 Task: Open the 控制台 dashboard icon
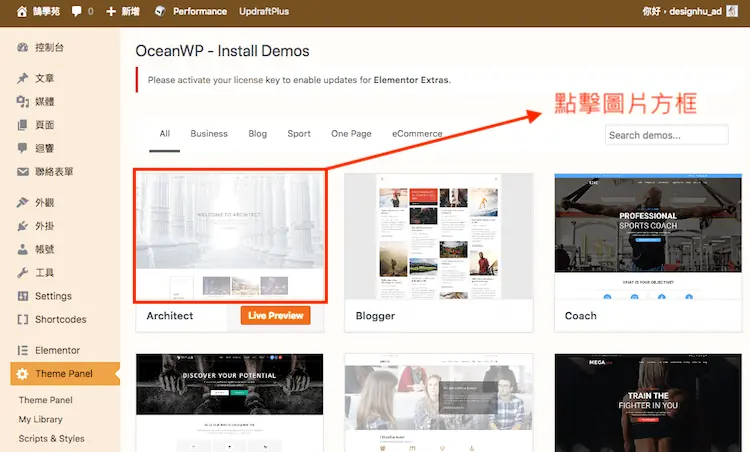point(22,47)
